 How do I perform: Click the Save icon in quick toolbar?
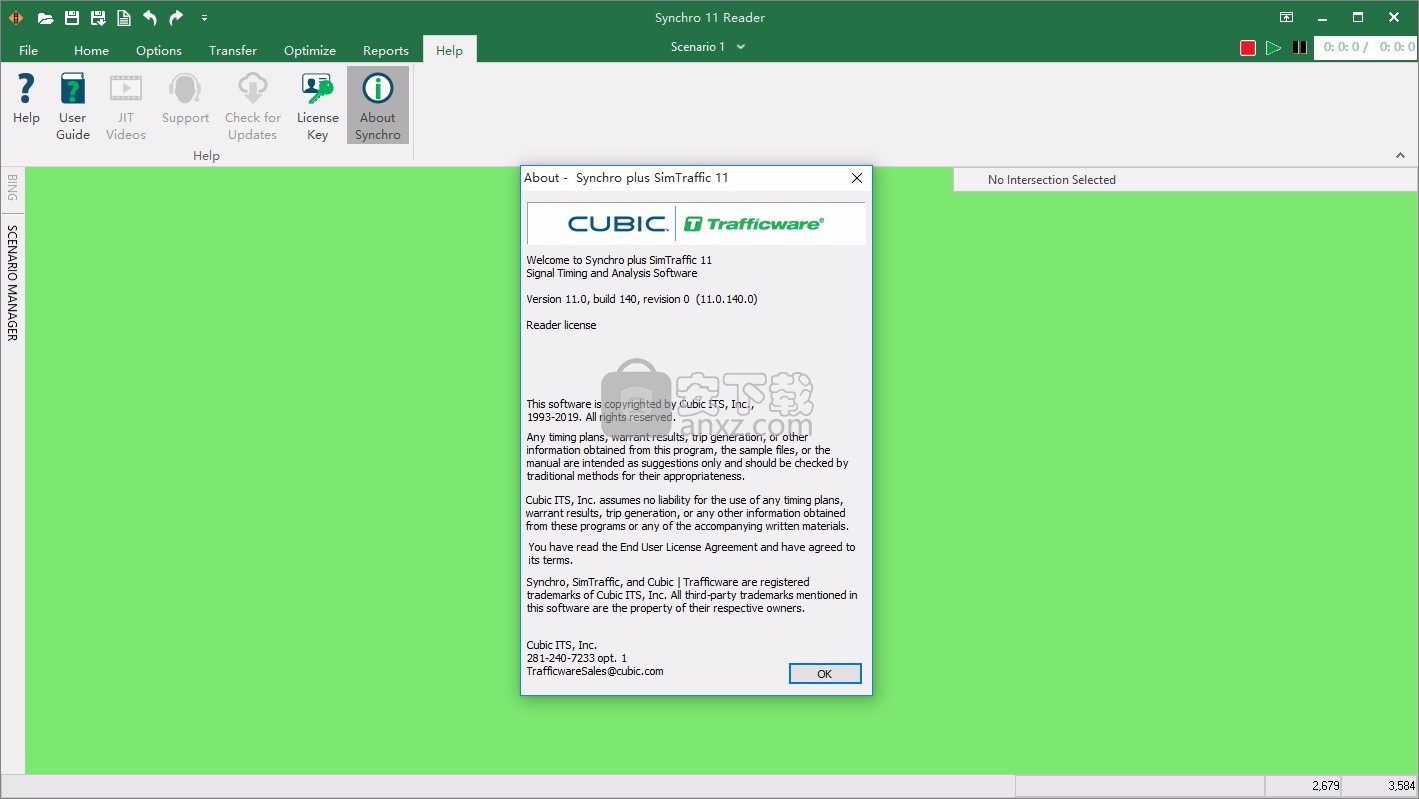pyautogui.click(x=72, y=18)
